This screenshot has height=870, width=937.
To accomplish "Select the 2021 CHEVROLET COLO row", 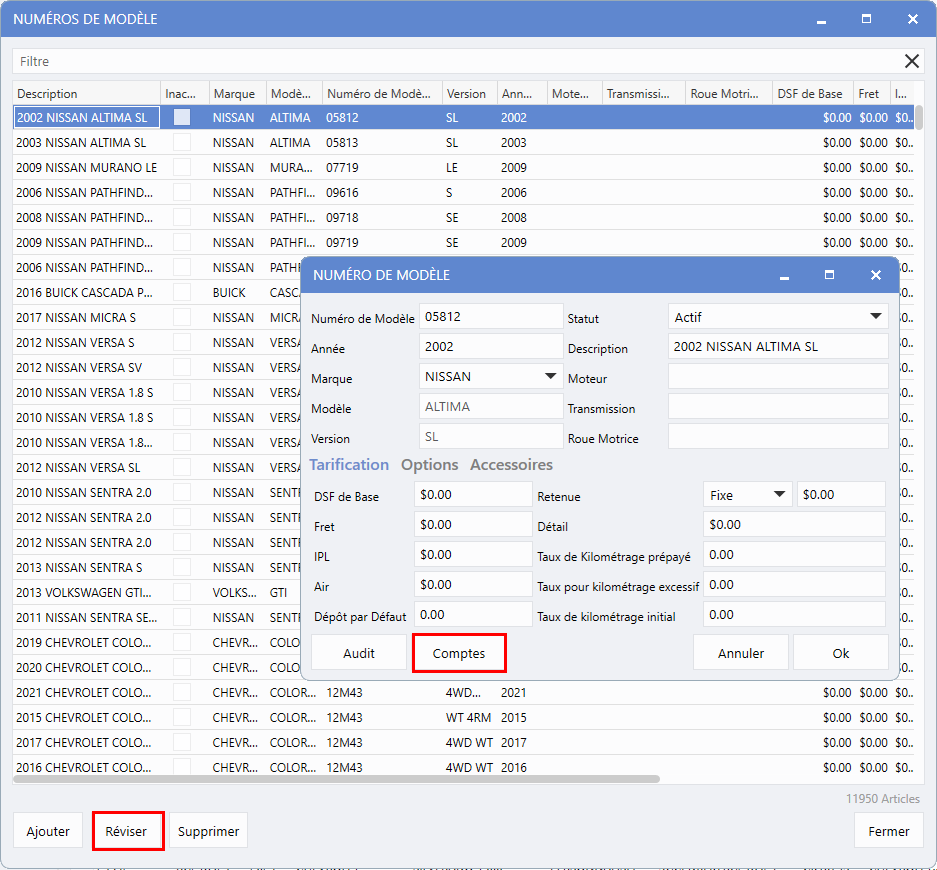I will tap(463, 693).
